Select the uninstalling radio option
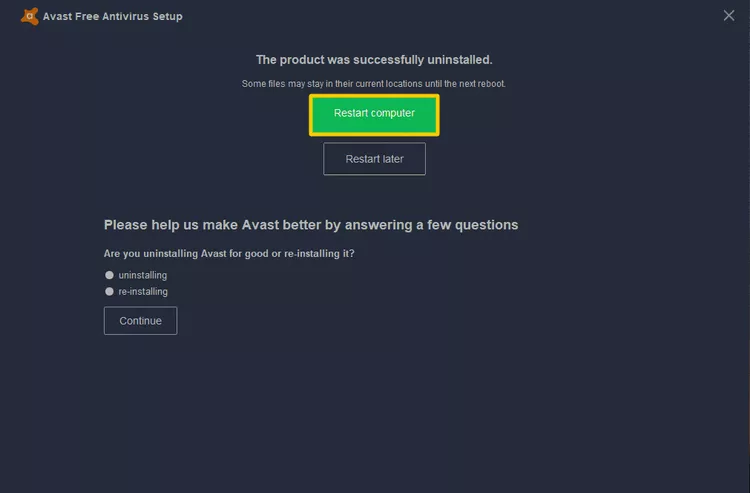750x493 pixels. 110,275
